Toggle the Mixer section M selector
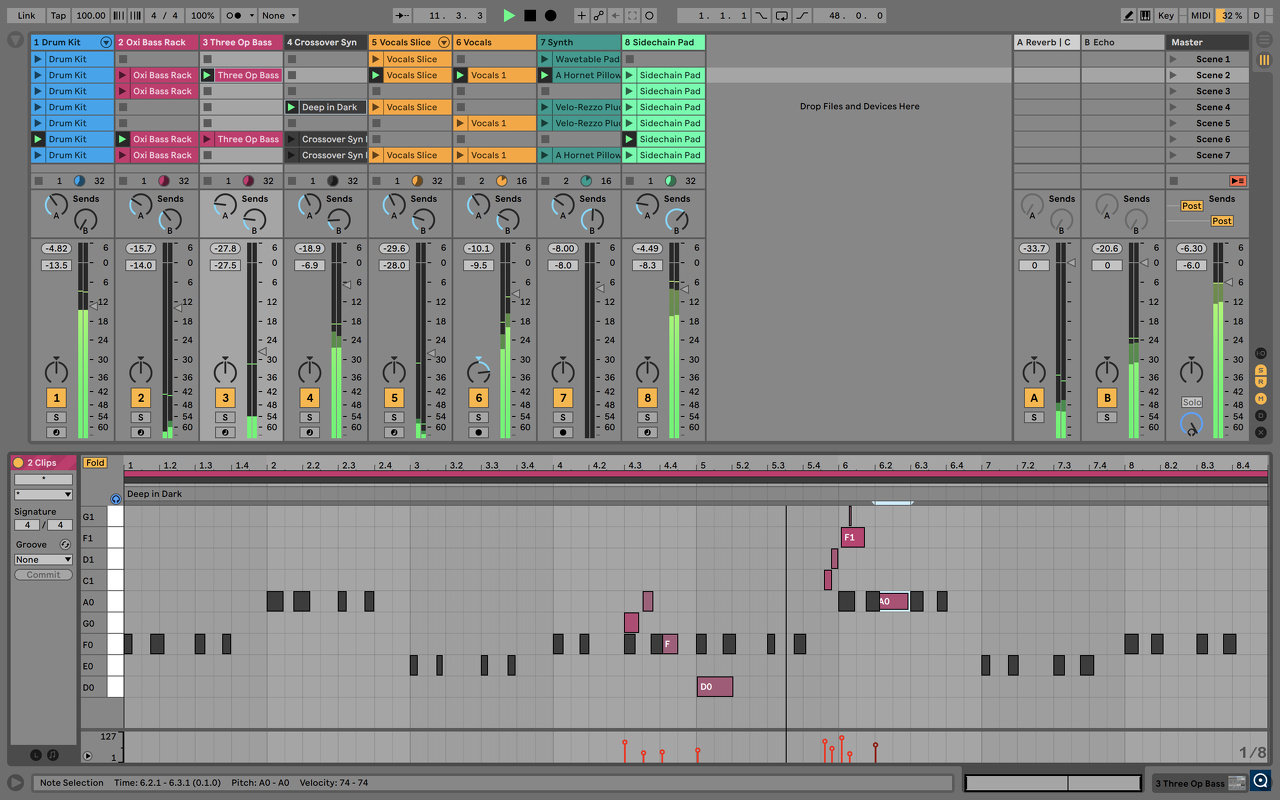This screenshot has height=800, width=1280. pos(1261,398)
